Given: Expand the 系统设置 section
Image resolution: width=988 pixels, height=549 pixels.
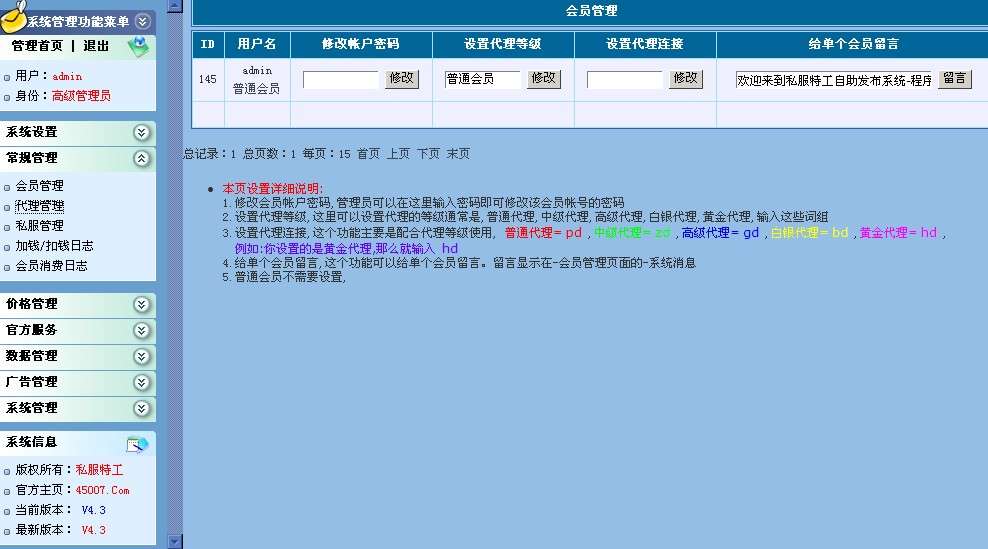Looking at the screenshot, I should click(x=142, y=132).
